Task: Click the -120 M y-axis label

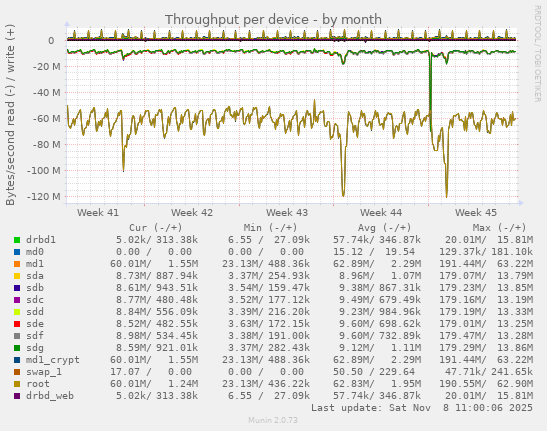Action: (x=44, y=196)
